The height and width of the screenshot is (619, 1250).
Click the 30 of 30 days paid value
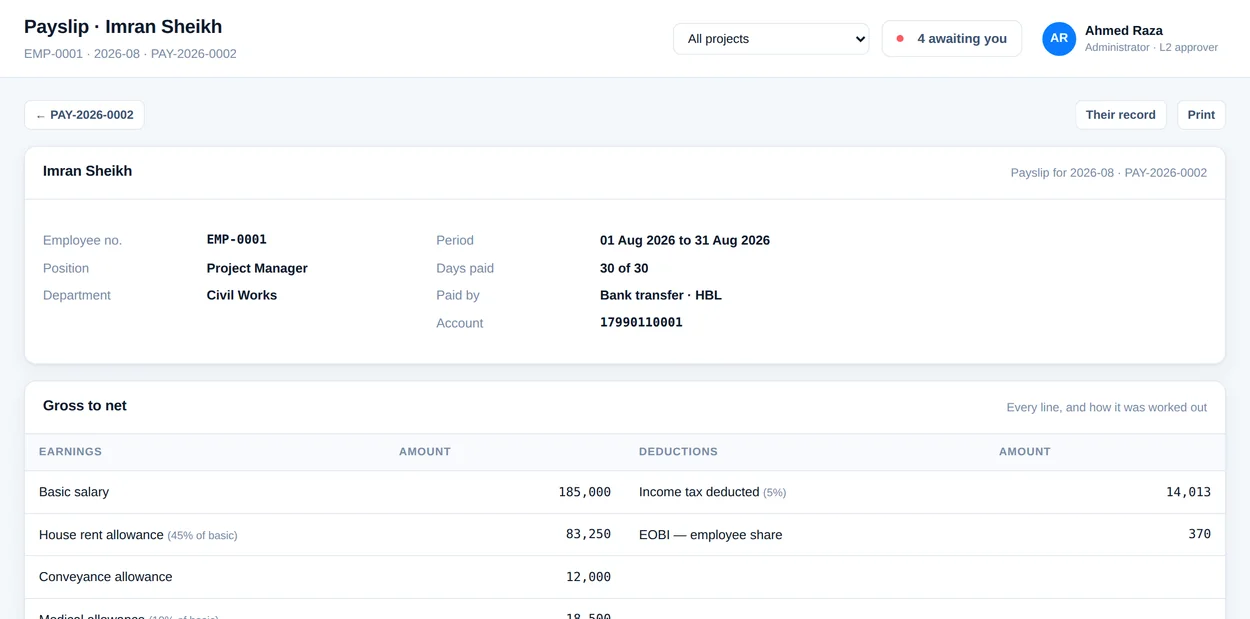624,268
